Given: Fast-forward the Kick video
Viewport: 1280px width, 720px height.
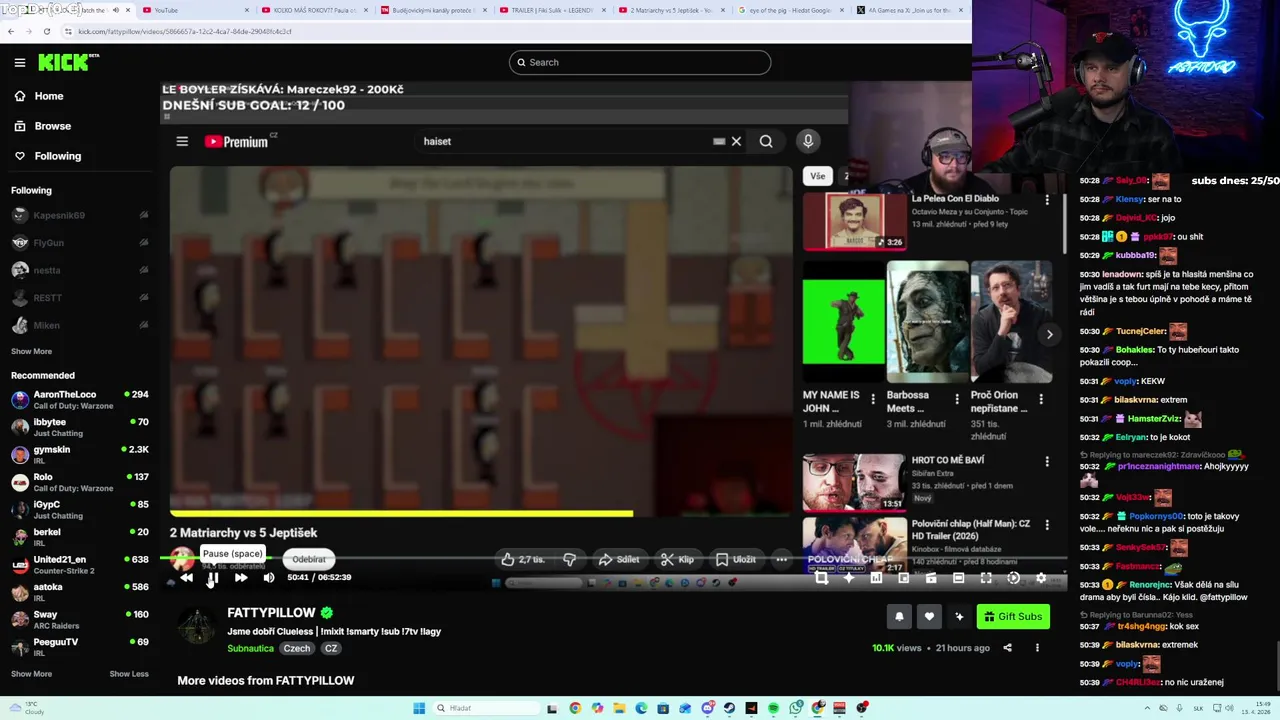Looking at the screenshot, I should (x=241, y=577).
